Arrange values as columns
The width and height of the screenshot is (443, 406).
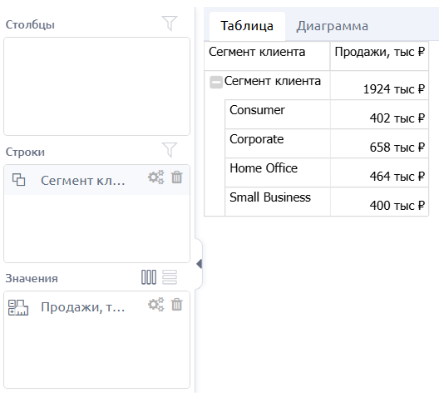pos(148,277)
